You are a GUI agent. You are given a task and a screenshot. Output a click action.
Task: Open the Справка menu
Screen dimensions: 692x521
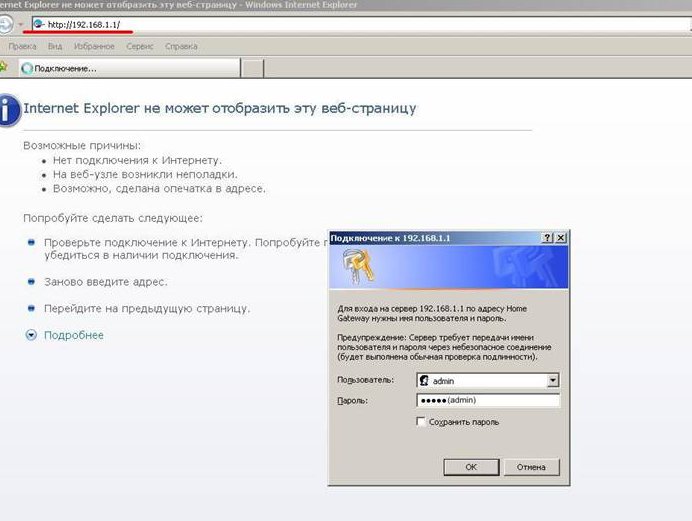[181, 46]
